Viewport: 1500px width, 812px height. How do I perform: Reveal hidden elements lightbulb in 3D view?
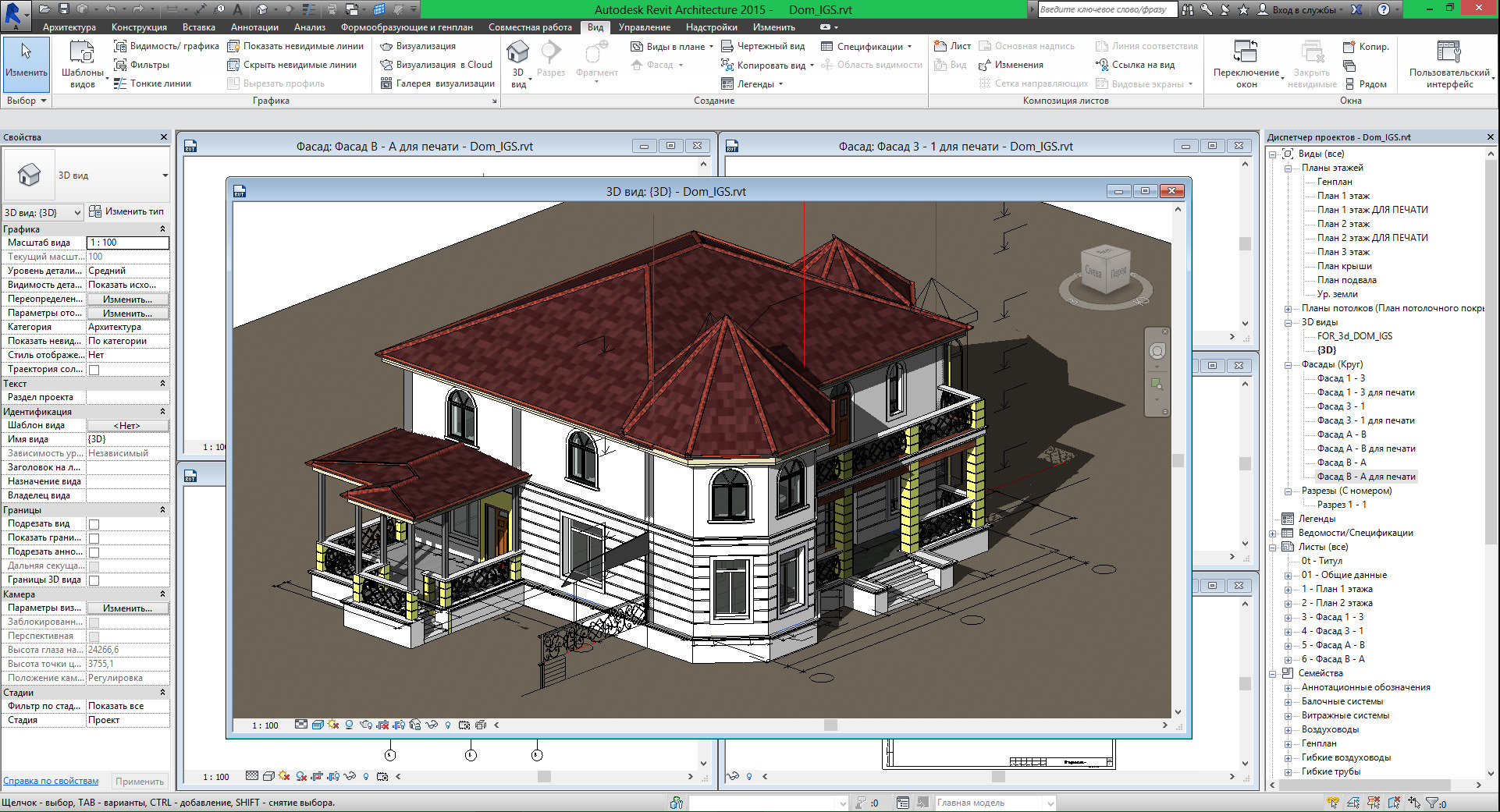(x=448, y=725)
